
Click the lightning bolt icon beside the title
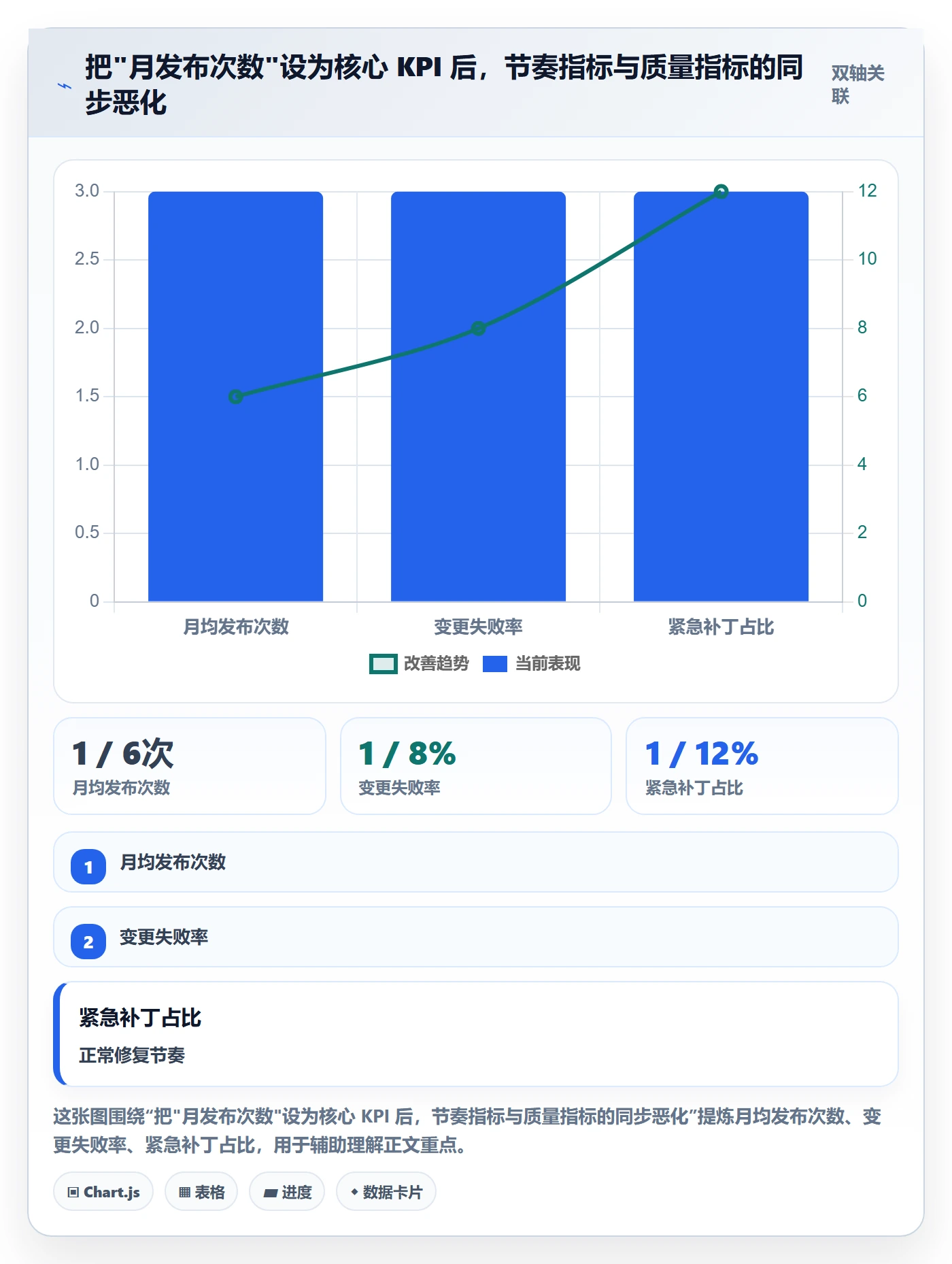(65, 86)
